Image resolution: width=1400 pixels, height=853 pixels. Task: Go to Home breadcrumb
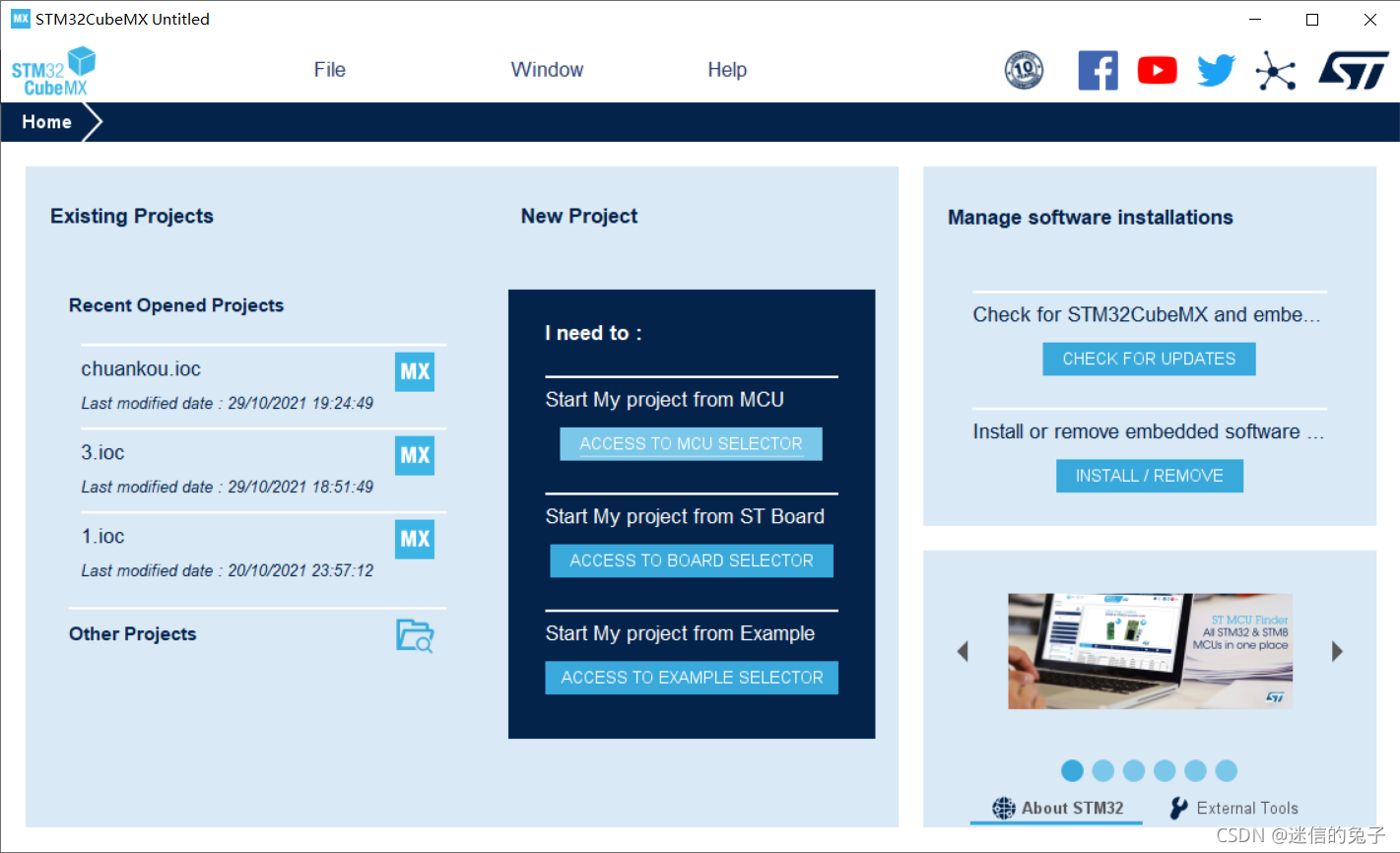(46, 122)
